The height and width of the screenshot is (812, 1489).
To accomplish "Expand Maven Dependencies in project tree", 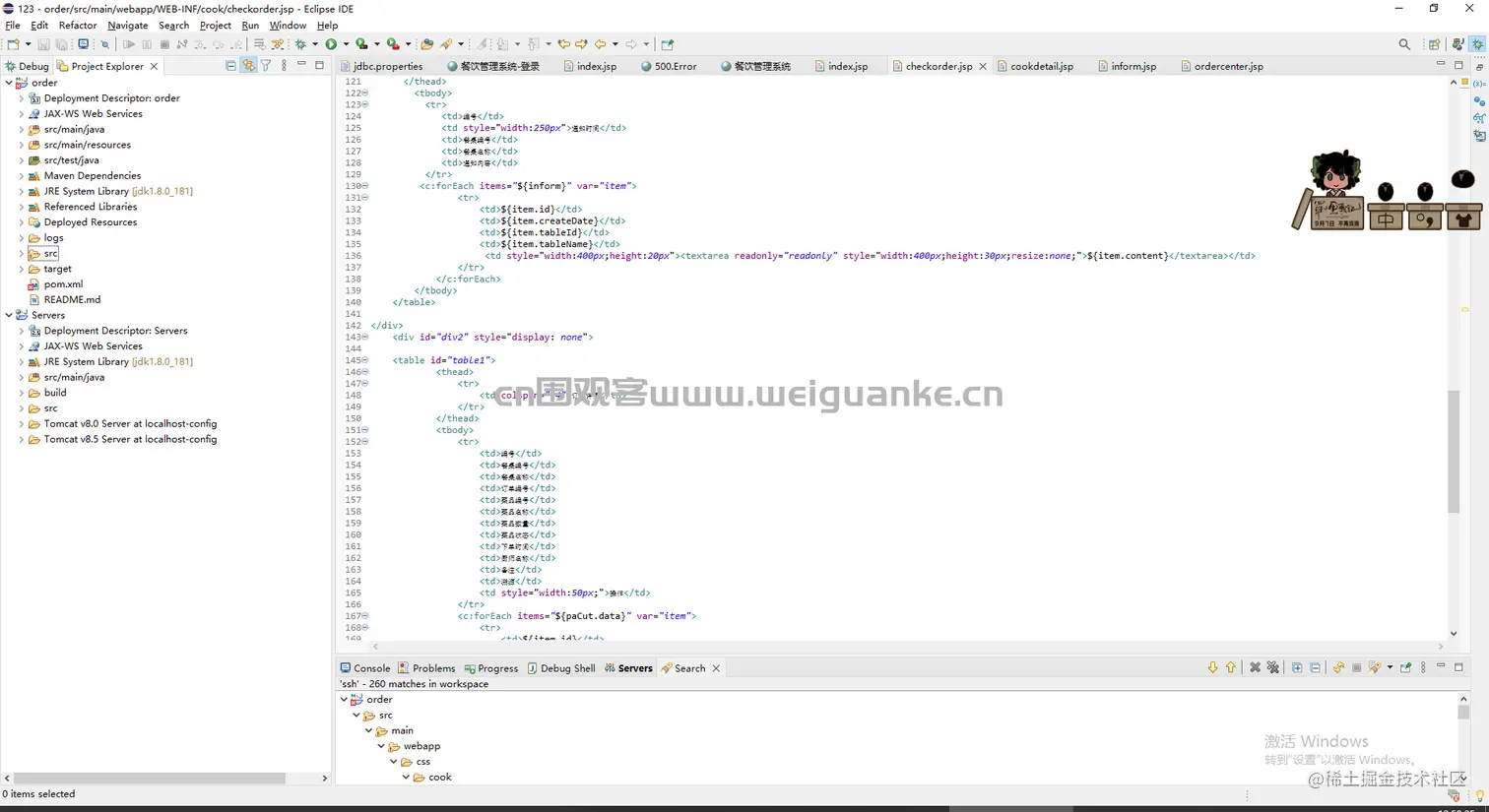I will [x=22, y=175].
